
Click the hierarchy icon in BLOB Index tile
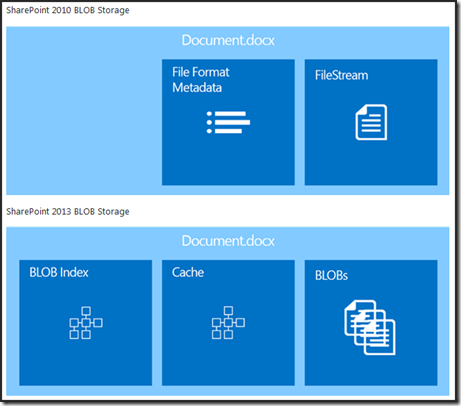pos(86,323)
